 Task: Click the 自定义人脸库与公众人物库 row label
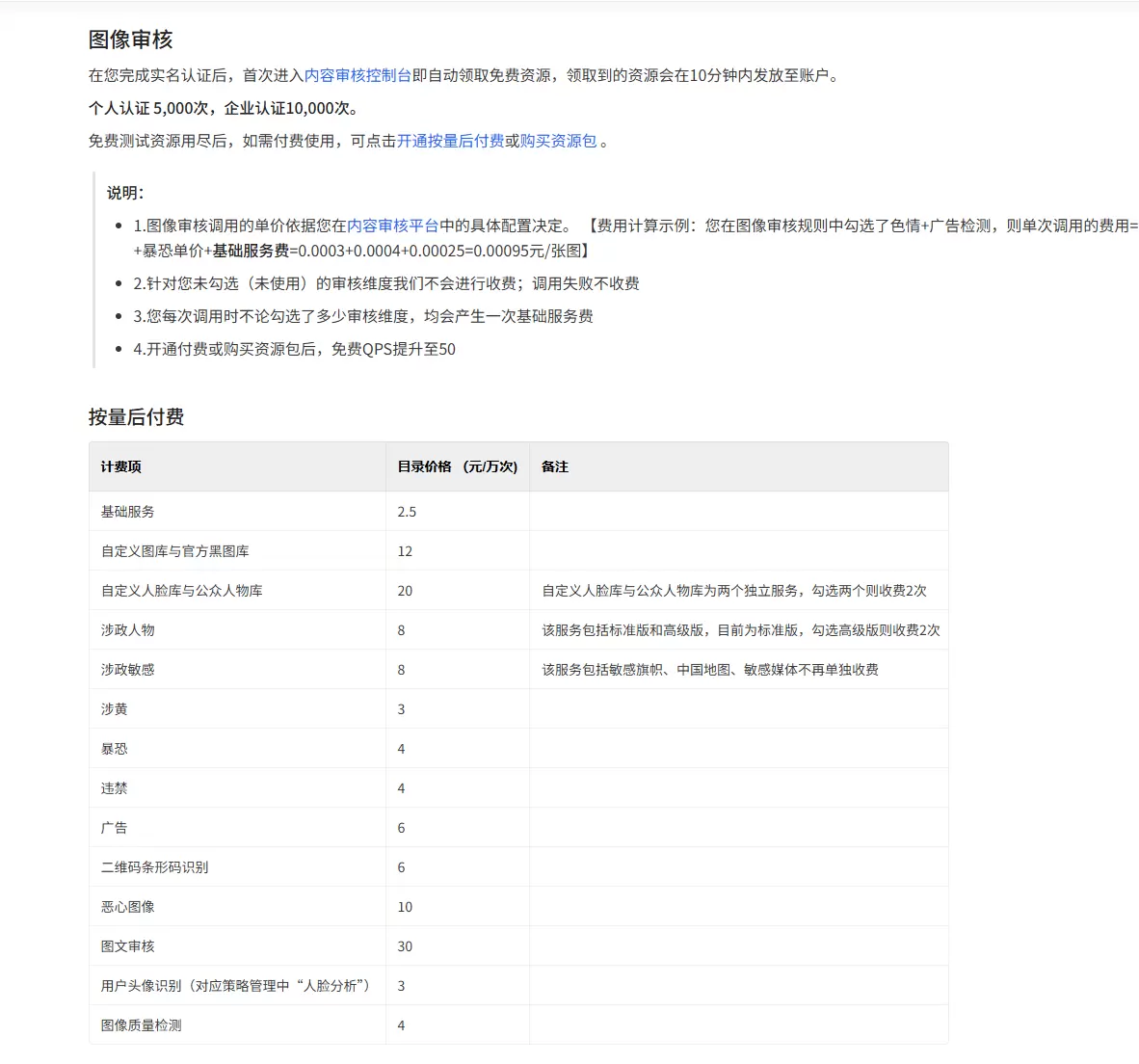pos(181,591)
